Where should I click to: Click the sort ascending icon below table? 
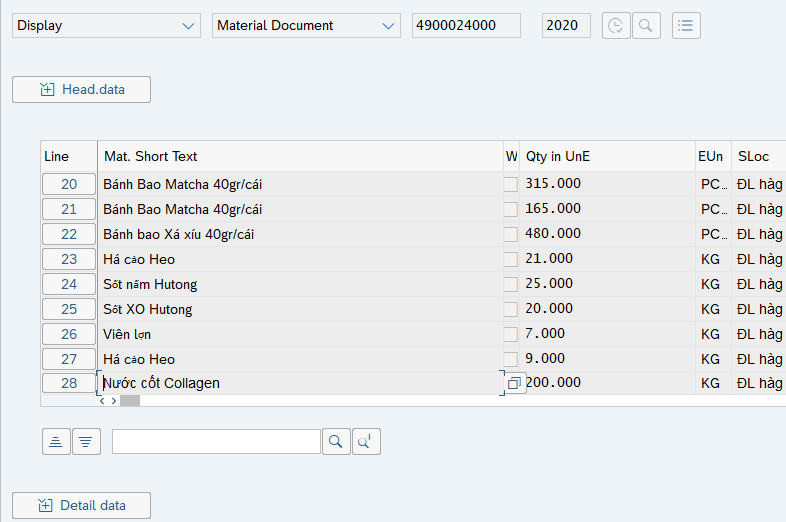point(56,441)
